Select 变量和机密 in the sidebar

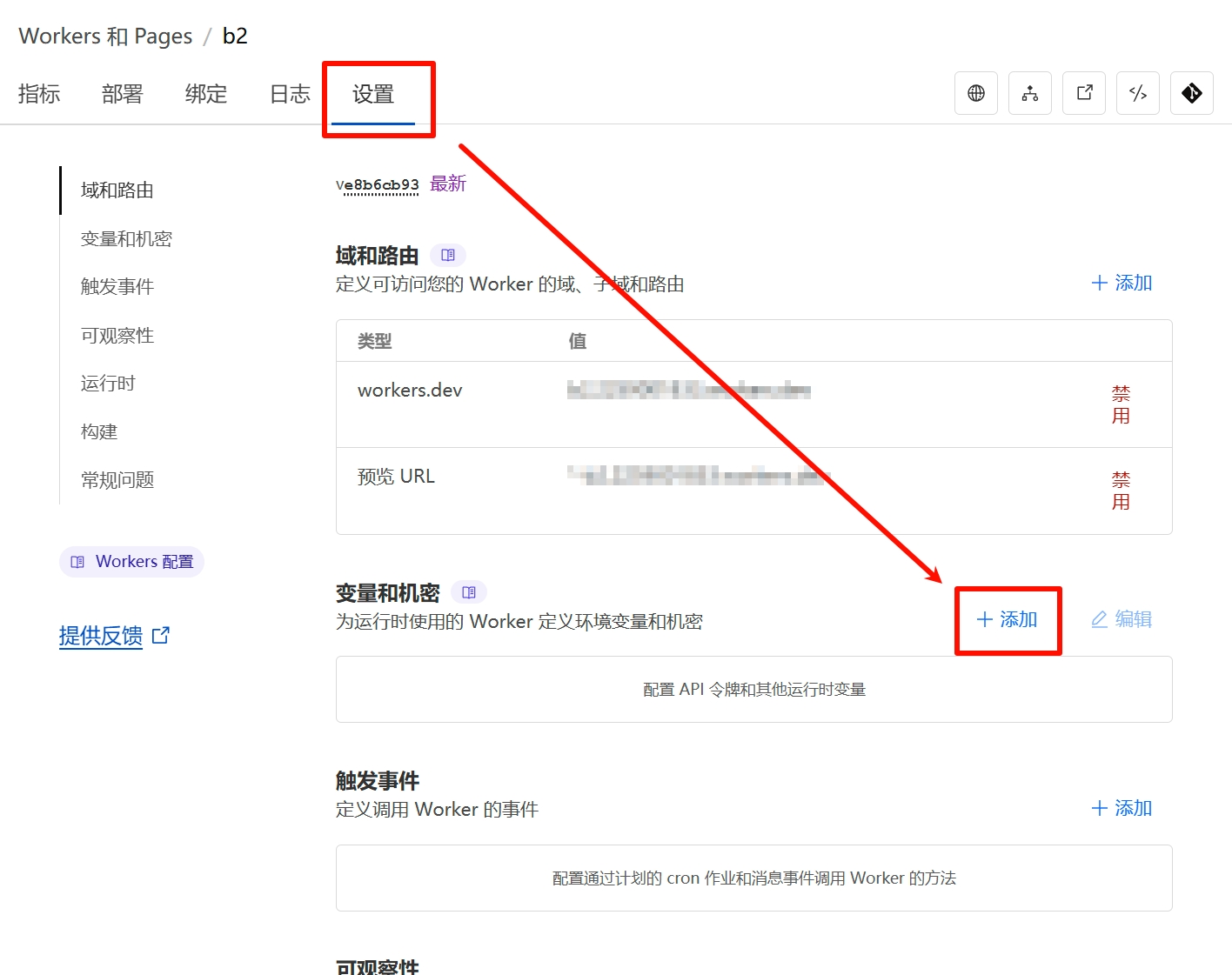126,238
